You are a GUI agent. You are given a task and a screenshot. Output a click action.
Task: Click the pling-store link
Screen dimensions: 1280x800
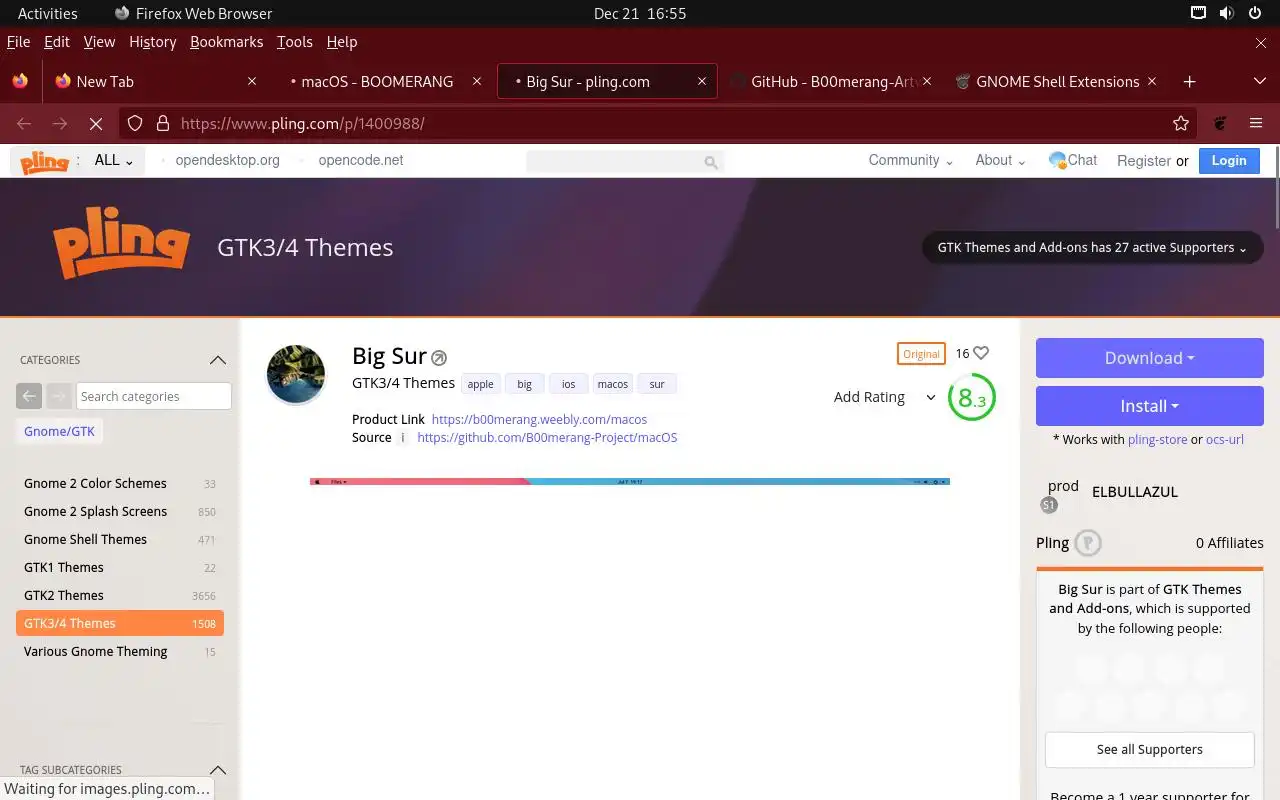pos(1157,439)
